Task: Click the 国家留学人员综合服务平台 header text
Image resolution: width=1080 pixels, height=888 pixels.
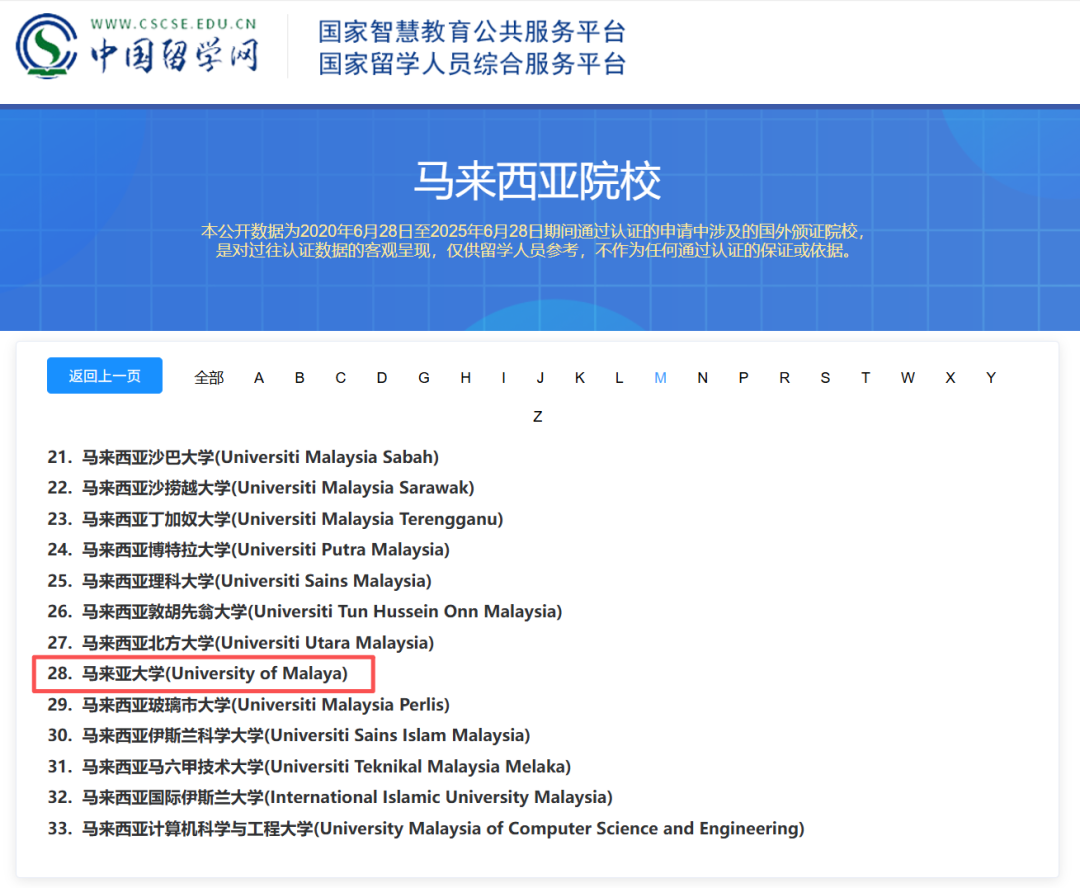Action: click(x=472, y=63)
